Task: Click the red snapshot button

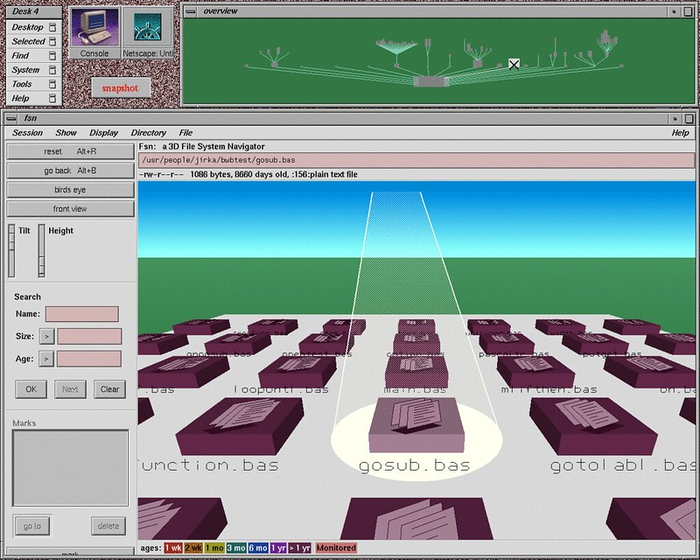Action: tap(120, 88)
